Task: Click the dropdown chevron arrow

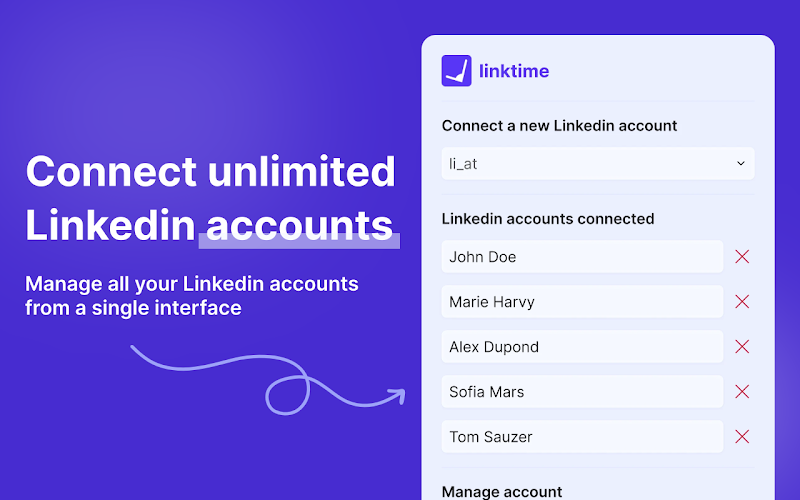Action: pos(741,163)
